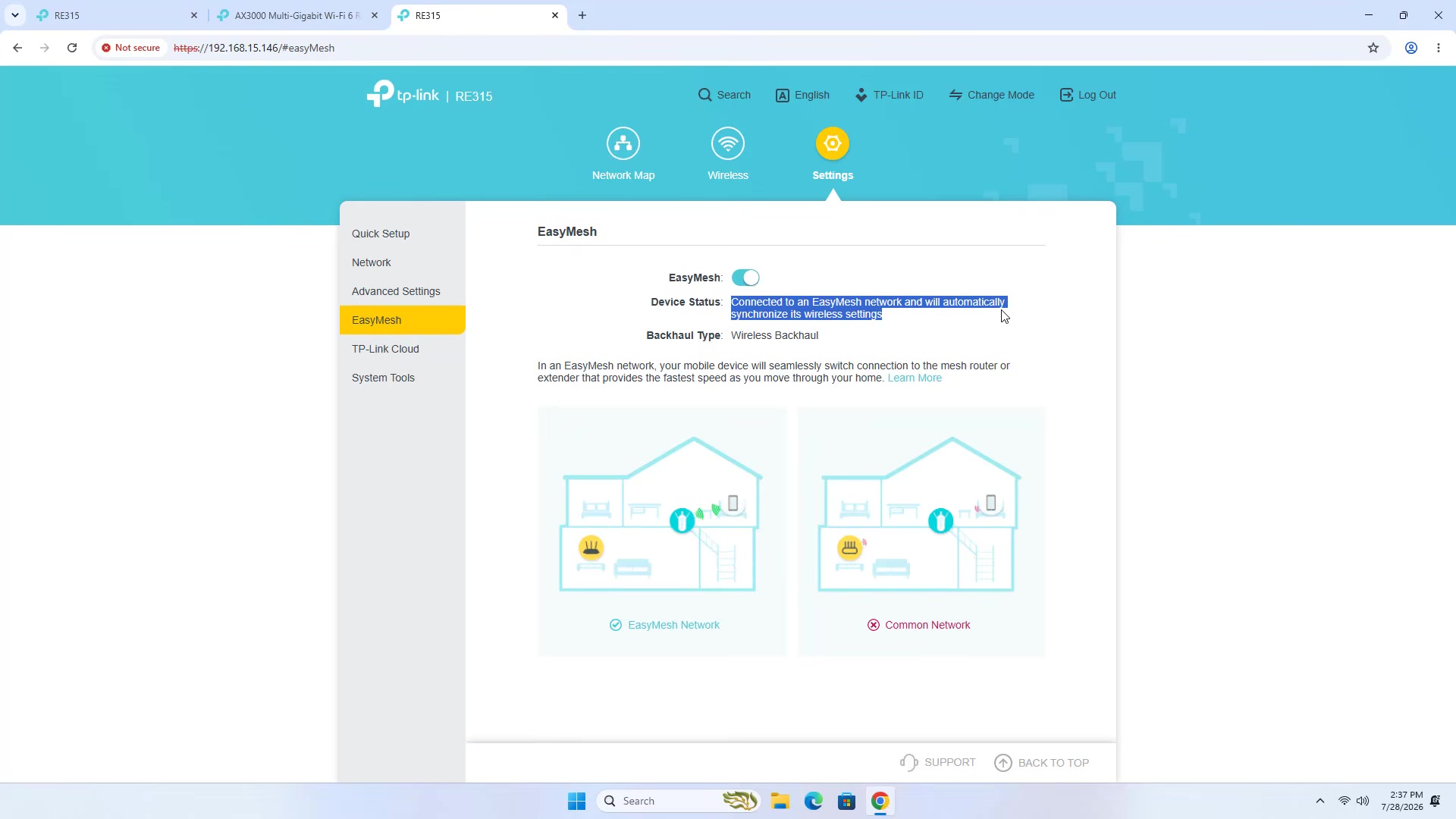Image resolution: width=1456 pixels, height=819 pixels.
Task: Reload the current page
Action: click(72, 48)
